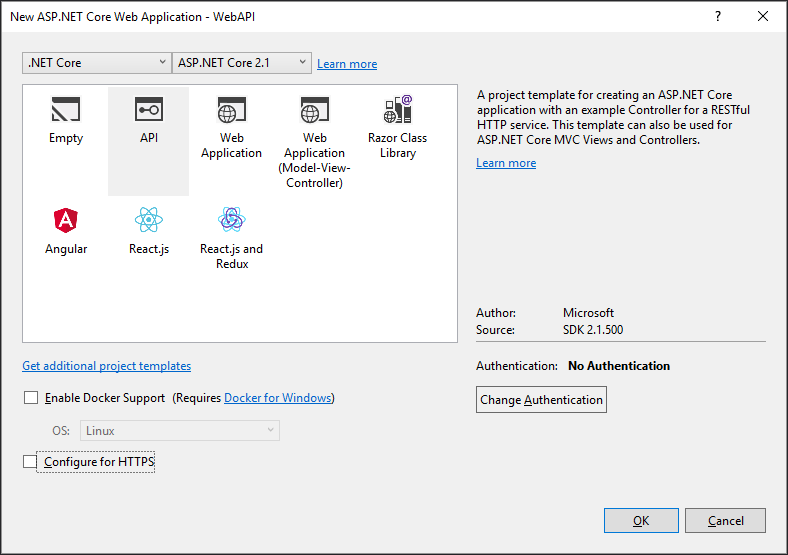
Task: Open the ASP.NET Core 2.1 version dropdown
Action: (x=242, y=63)
